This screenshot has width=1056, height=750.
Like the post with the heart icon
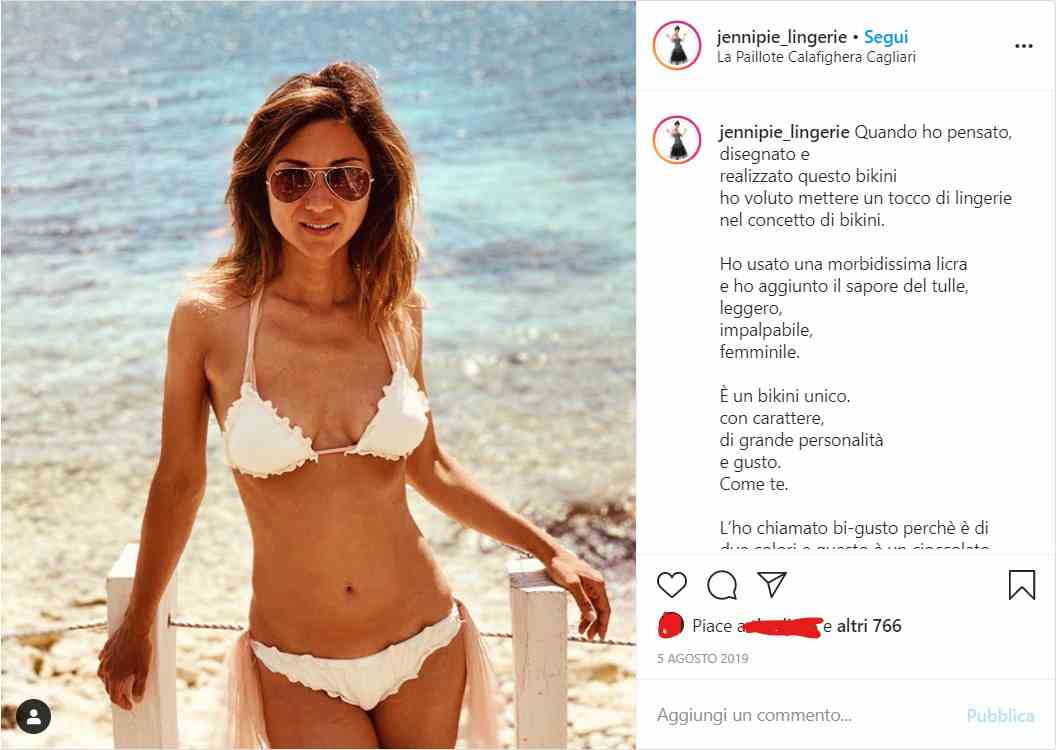(x=671, y=584)
